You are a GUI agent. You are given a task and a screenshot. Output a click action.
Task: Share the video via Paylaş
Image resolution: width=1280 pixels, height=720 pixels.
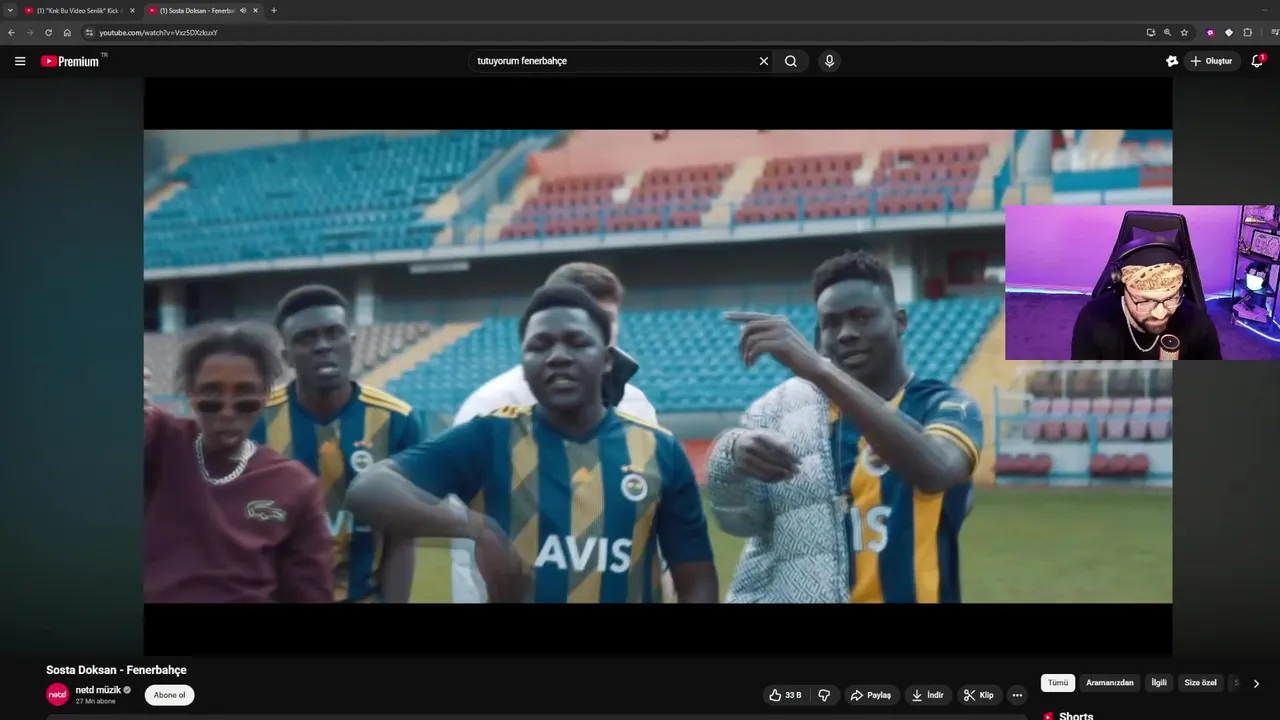870,695
